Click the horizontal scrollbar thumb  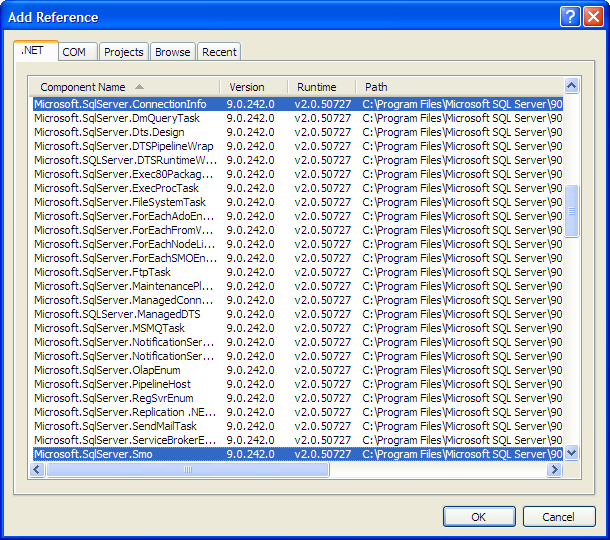click(x=188, y=470)
